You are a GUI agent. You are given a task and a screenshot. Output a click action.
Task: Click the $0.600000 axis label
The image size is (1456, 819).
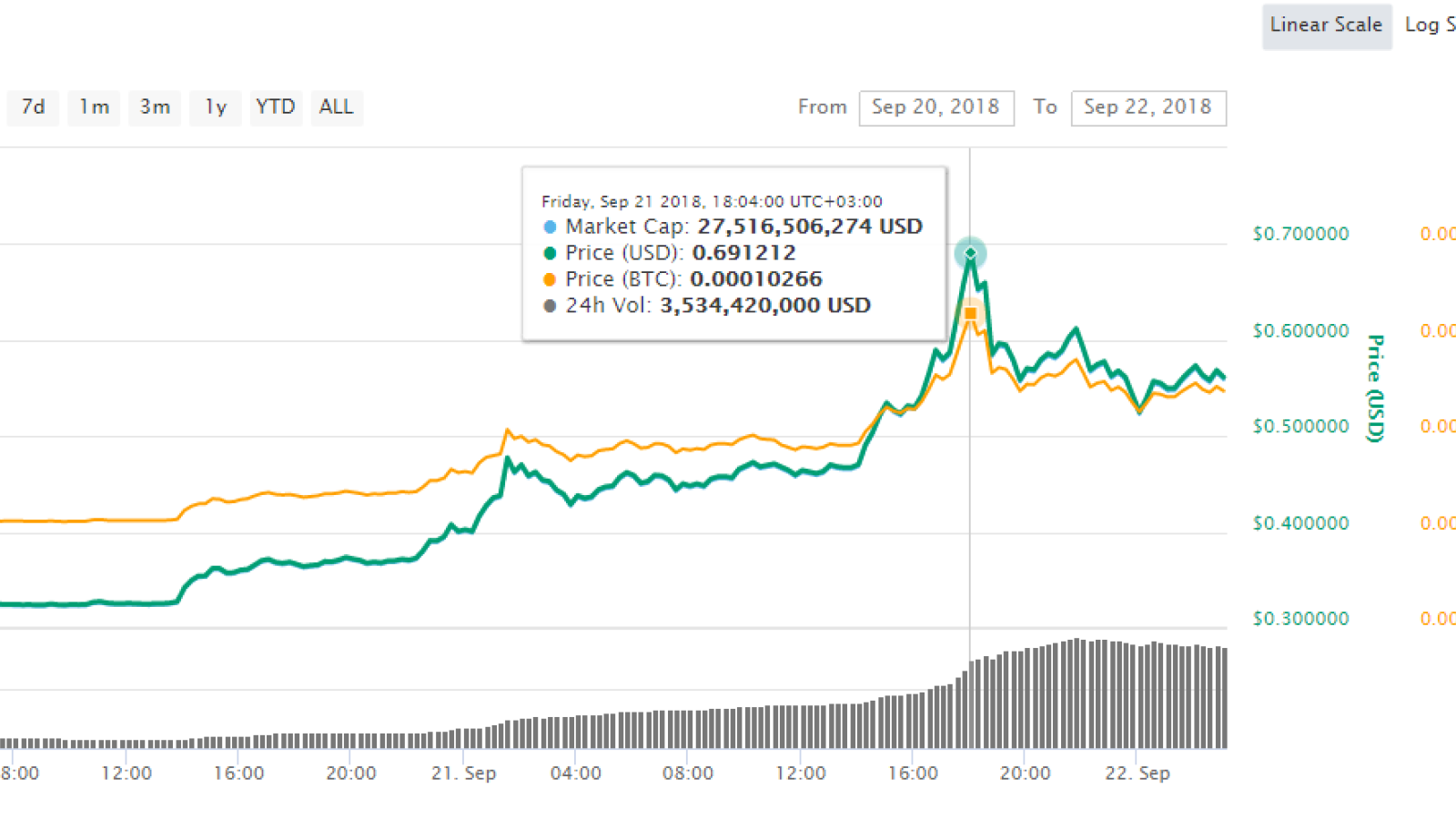click(x=1300, y=331)
